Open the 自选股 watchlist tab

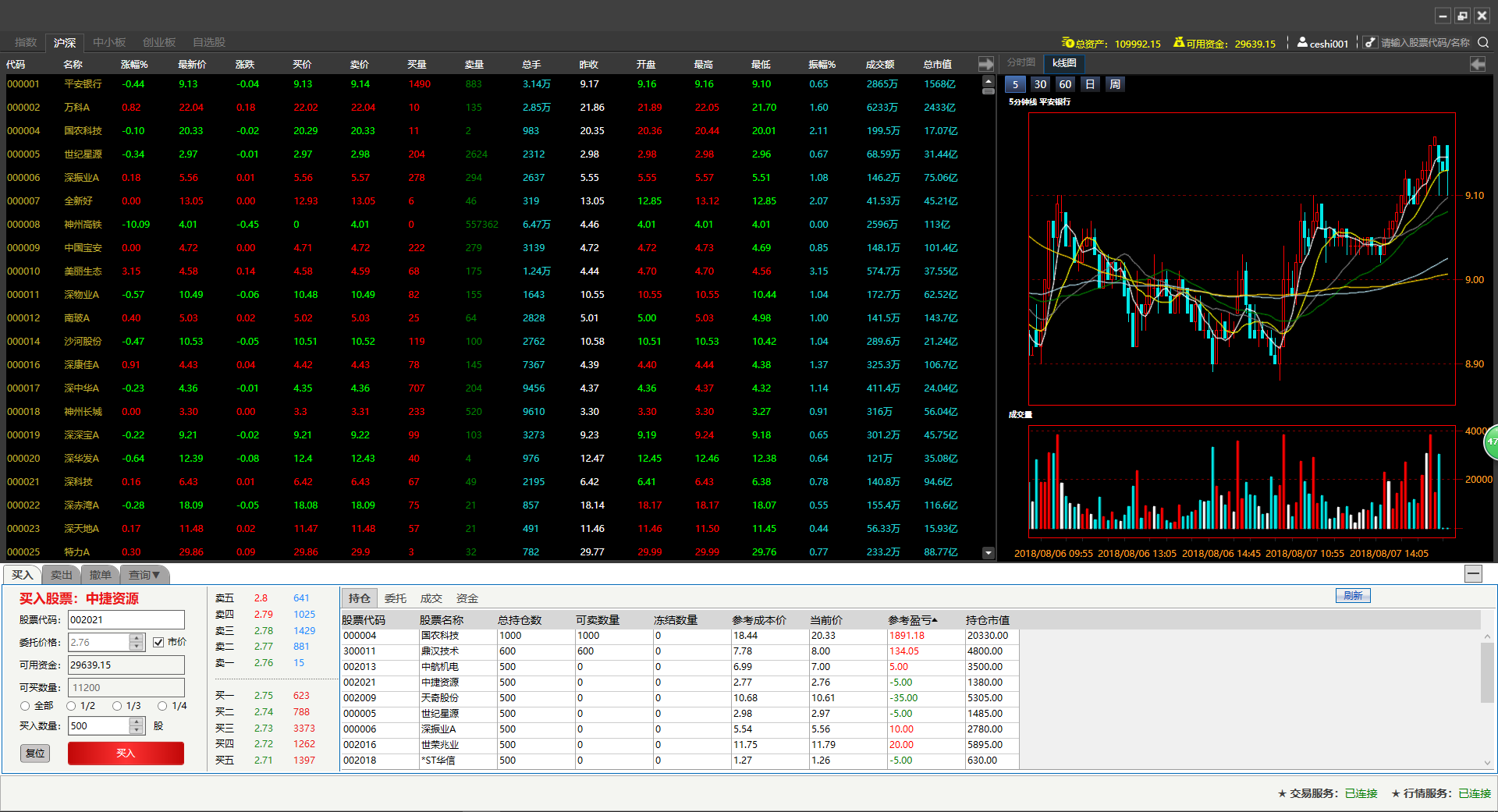tap(209, 42)
